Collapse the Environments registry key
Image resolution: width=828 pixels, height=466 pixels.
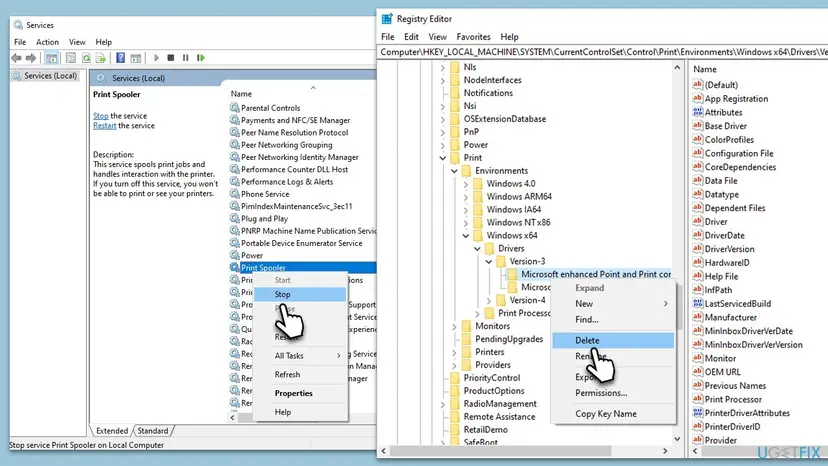coord(454,171)
